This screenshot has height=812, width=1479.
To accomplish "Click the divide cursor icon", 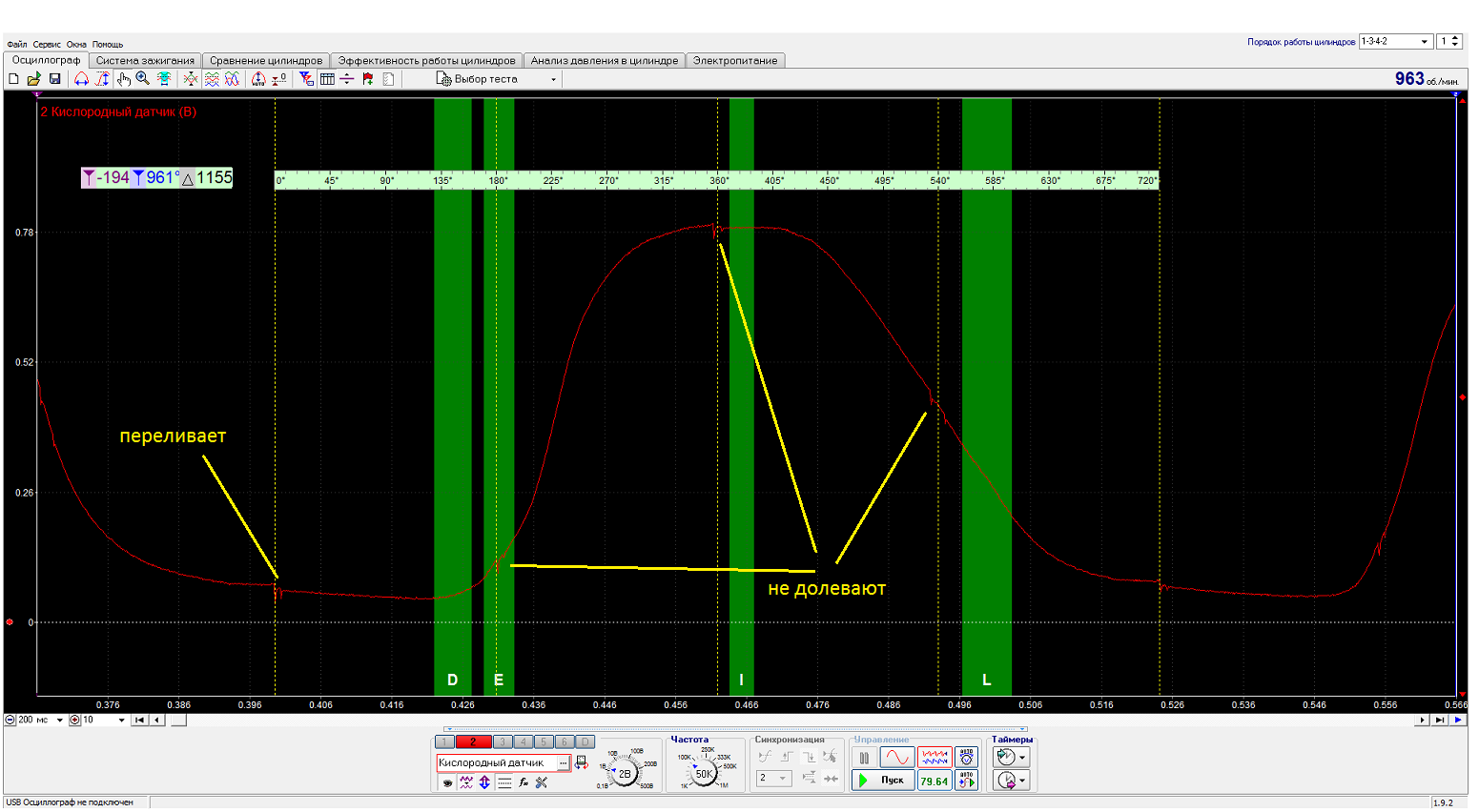I will coord(347,79).
